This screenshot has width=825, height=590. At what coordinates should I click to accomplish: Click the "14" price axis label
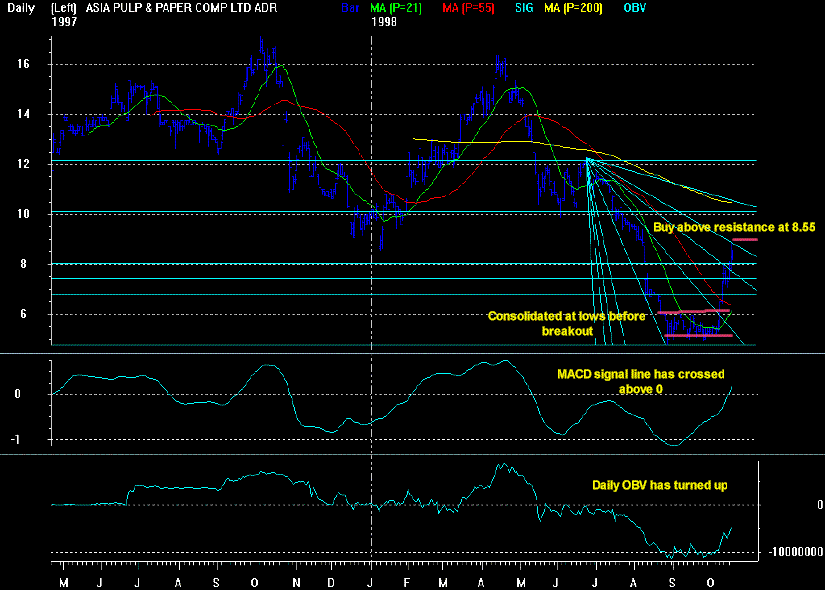[23, 114]
